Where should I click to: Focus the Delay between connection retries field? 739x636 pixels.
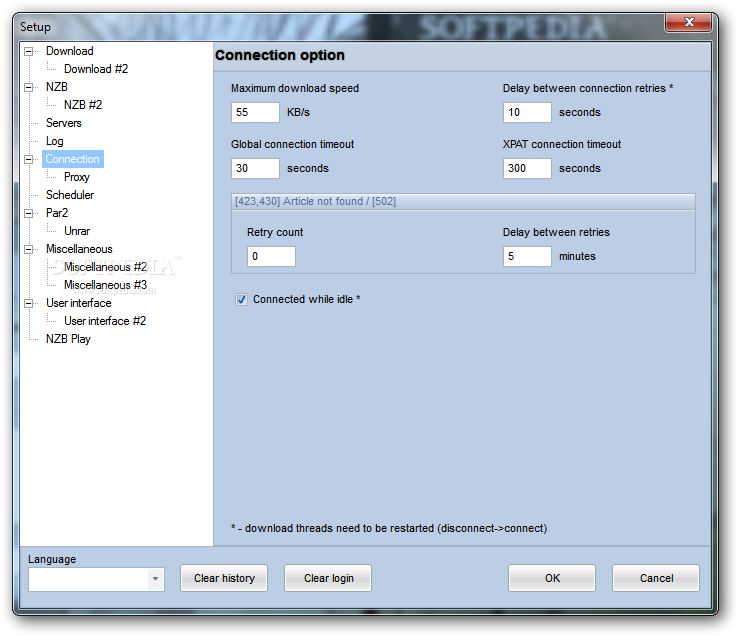coord(527,112)
